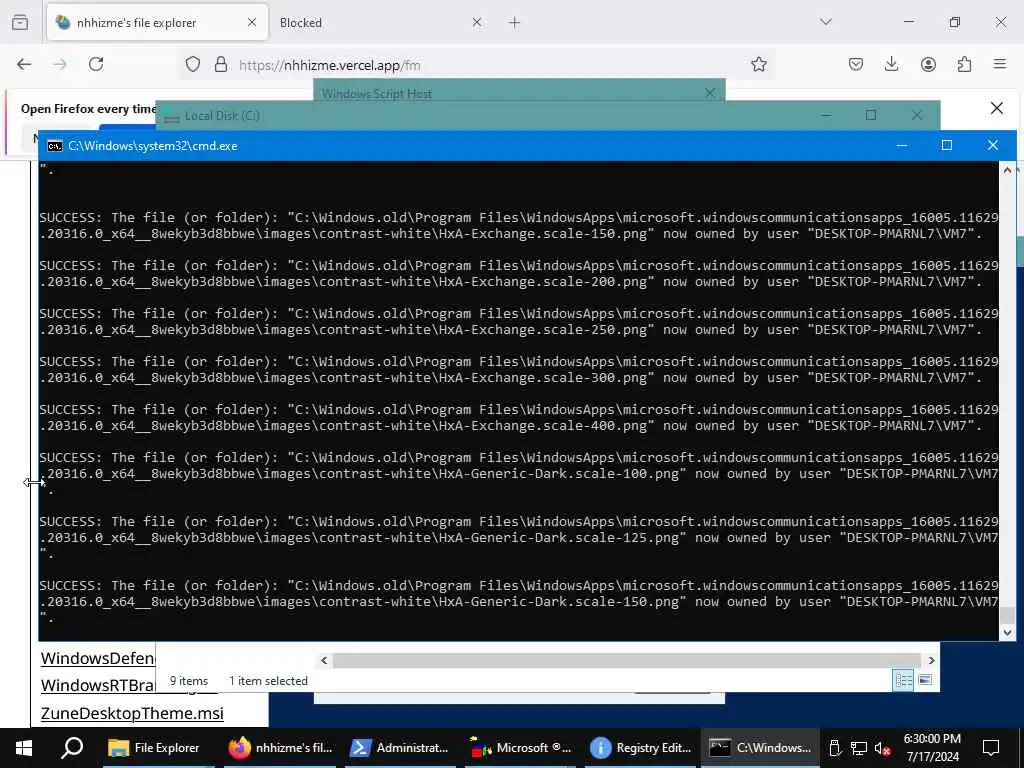Open ZuneDesktopTheme.msi link
1024x768 pixels.
(x=132, y=713)
